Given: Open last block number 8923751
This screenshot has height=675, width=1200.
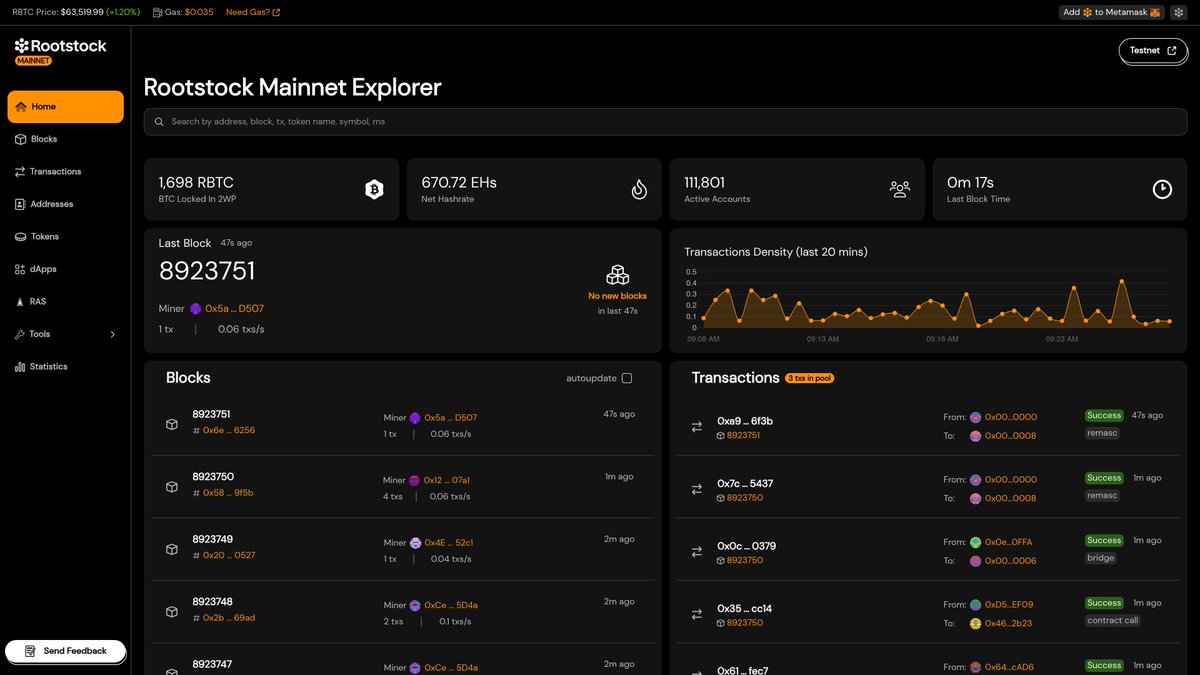Looking at the screenshot, I should coord(207,271).
